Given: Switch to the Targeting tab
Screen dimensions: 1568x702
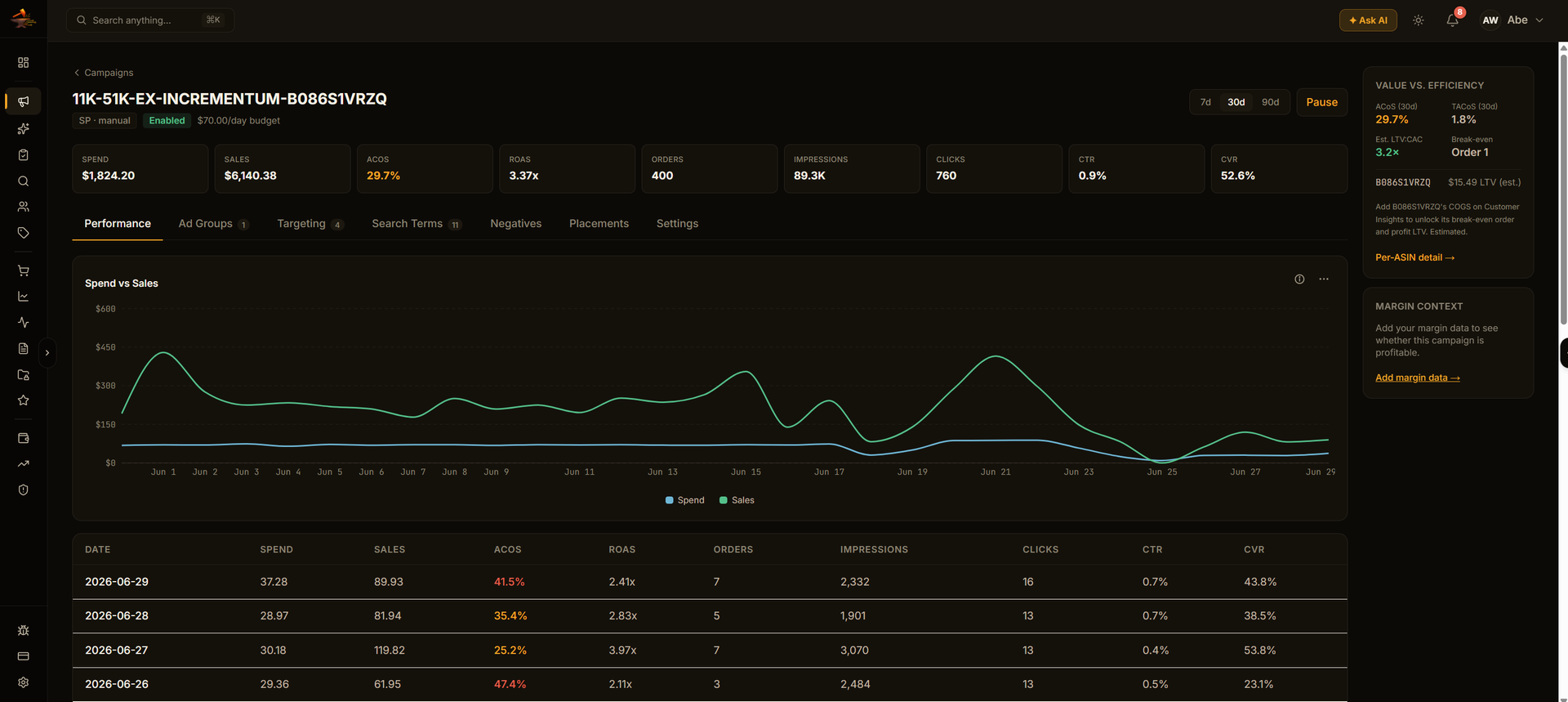Looking at the screenshot, I should point(310,224).
